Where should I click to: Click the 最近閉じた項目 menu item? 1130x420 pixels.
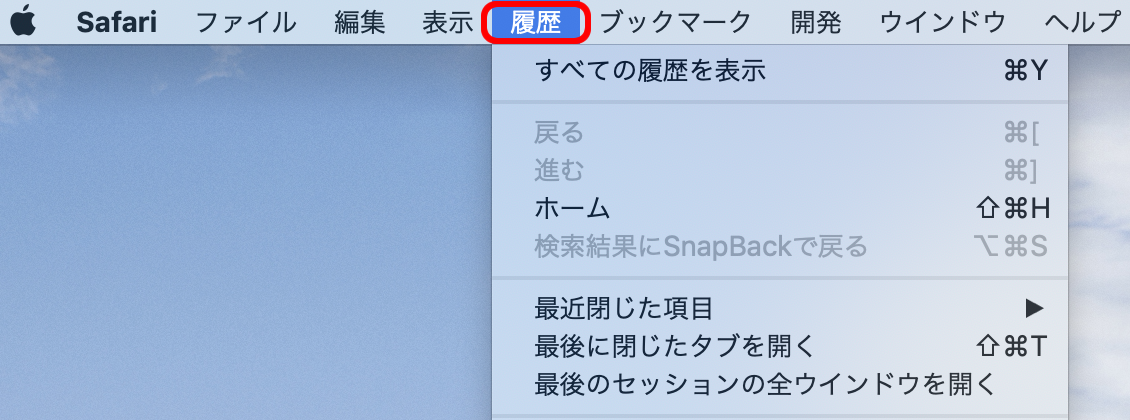(780, 308)
